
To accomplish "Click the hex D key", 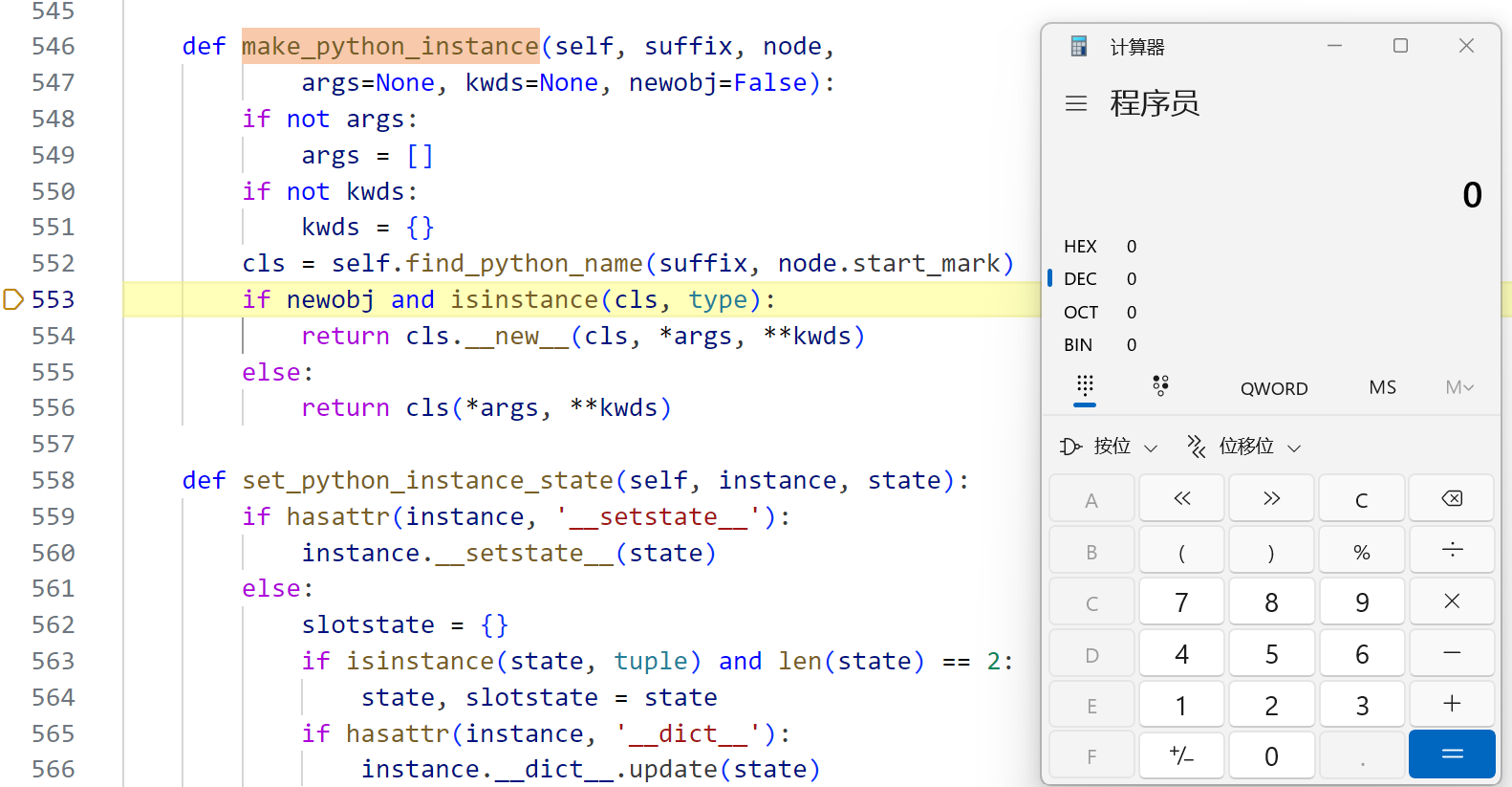I will click(1091, 653).
